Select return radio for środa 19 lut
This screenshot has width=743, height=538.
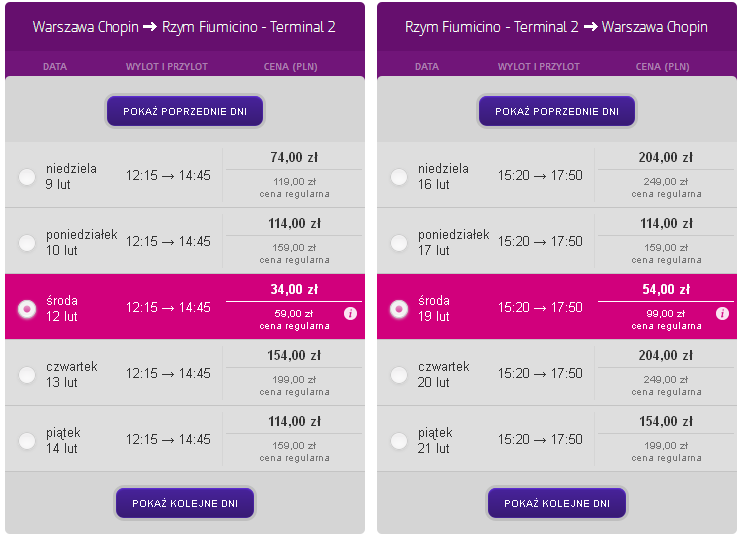point(399,309)
